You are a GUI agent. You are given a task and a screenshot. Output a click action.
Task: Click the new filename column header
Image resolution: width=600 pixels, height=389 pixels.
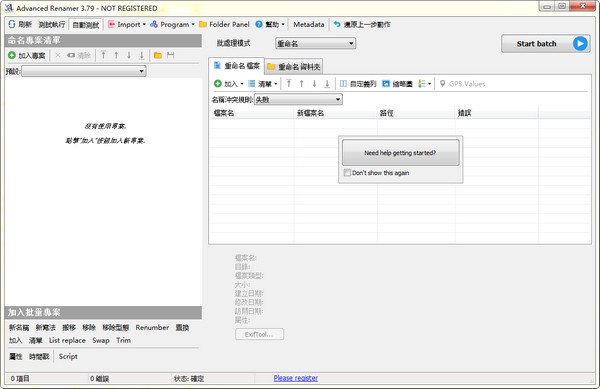pyautogui.click(x=336, y=113)
